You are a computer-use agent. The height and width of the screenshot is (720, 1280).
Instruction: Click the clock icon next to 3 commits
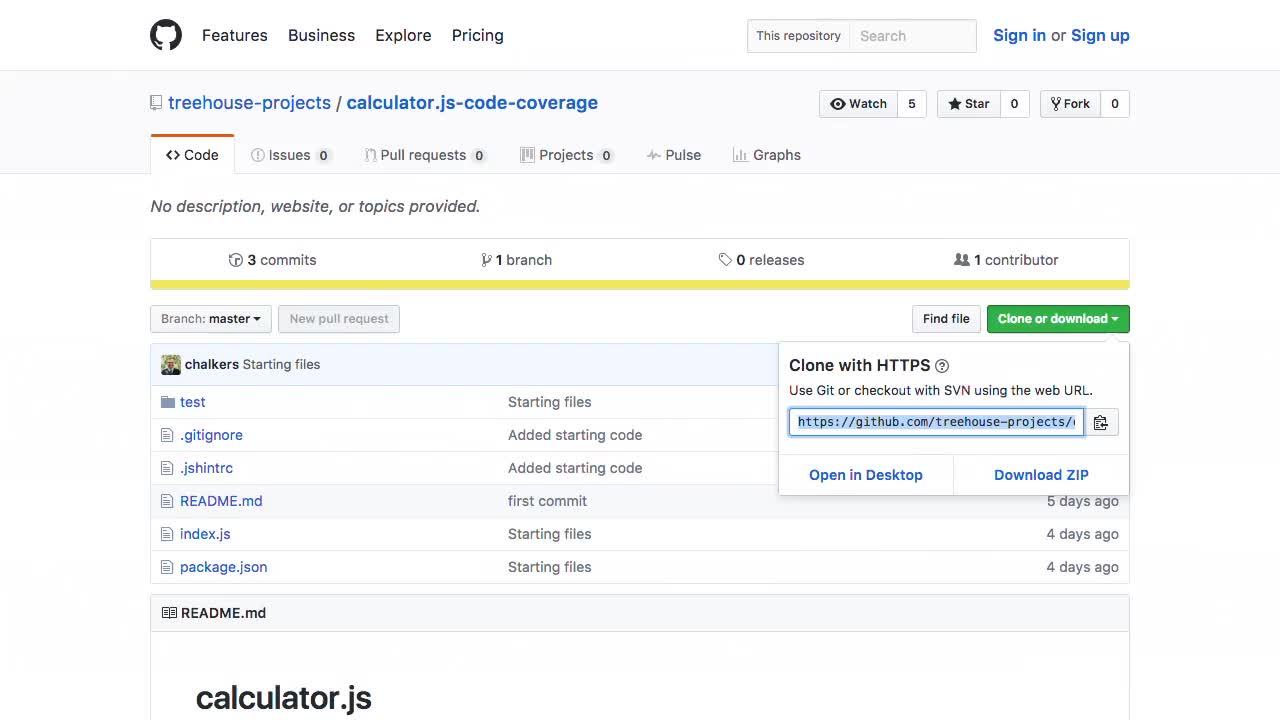coord(236,260)
